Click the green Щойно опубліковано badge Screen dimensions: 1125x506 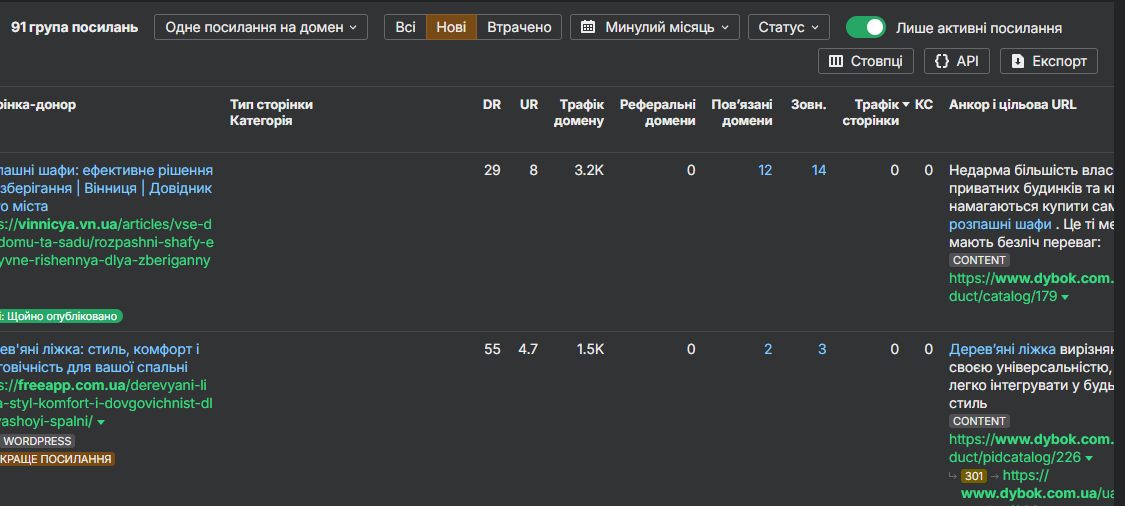(62, 316)
